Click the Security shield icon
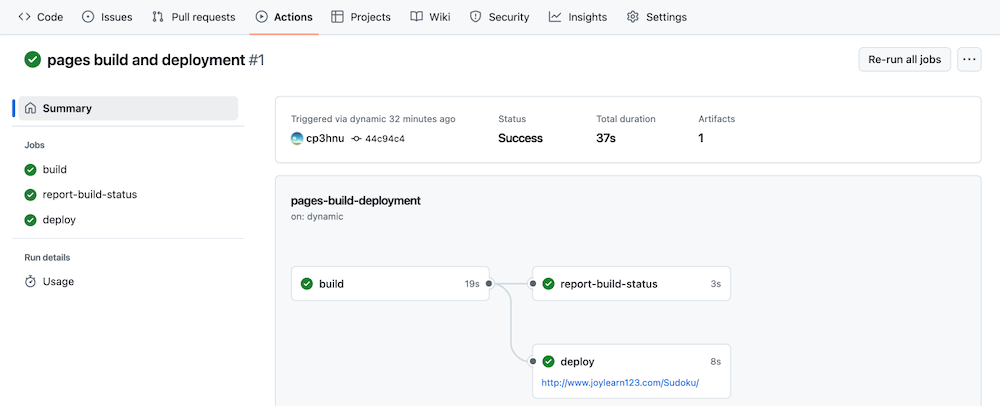 pos(475,17)
